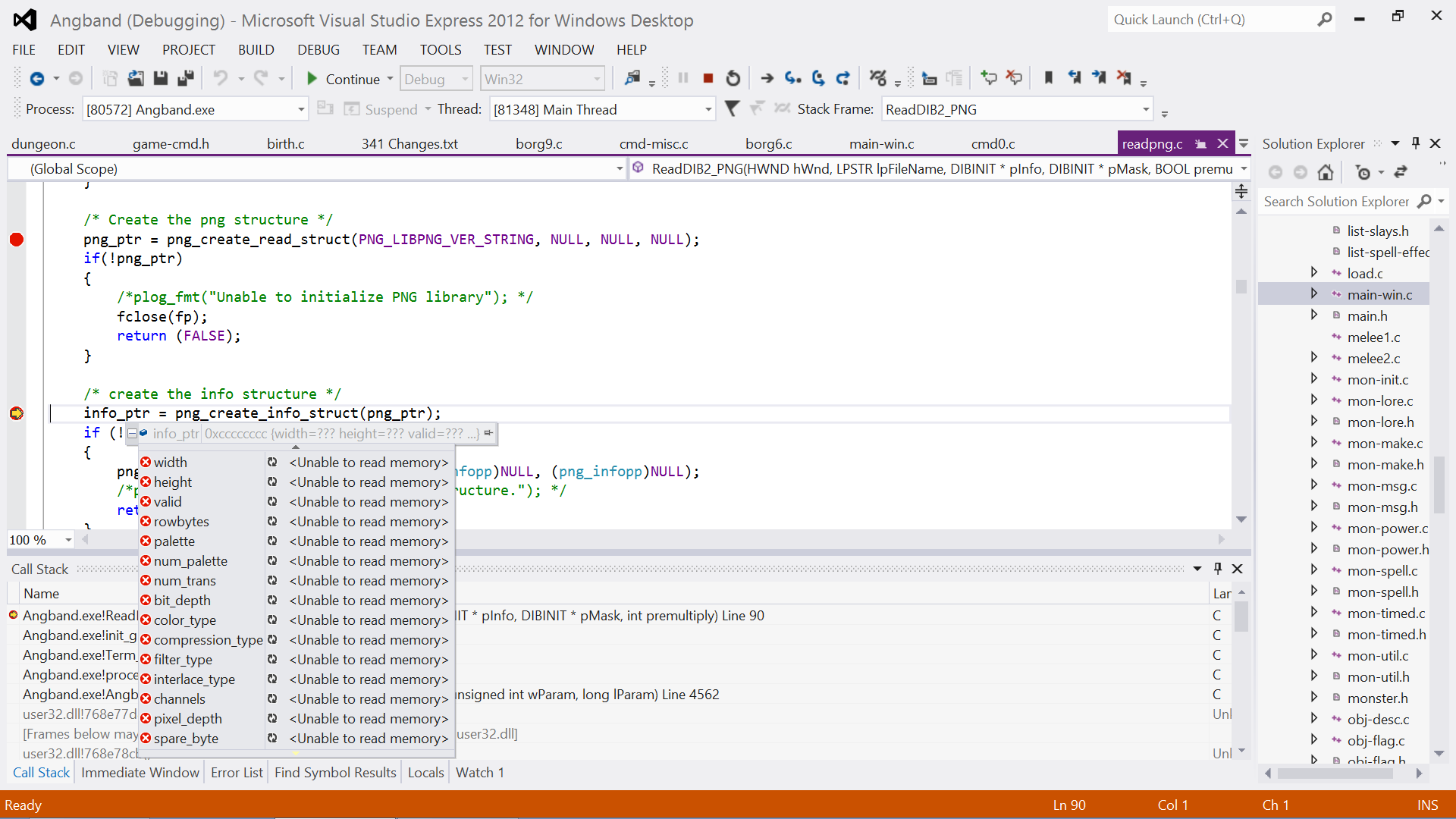Click the Hex display toggle icon
Image resolution: width=1456 pixels, height=819 pixels.
(x=878, y=78)
